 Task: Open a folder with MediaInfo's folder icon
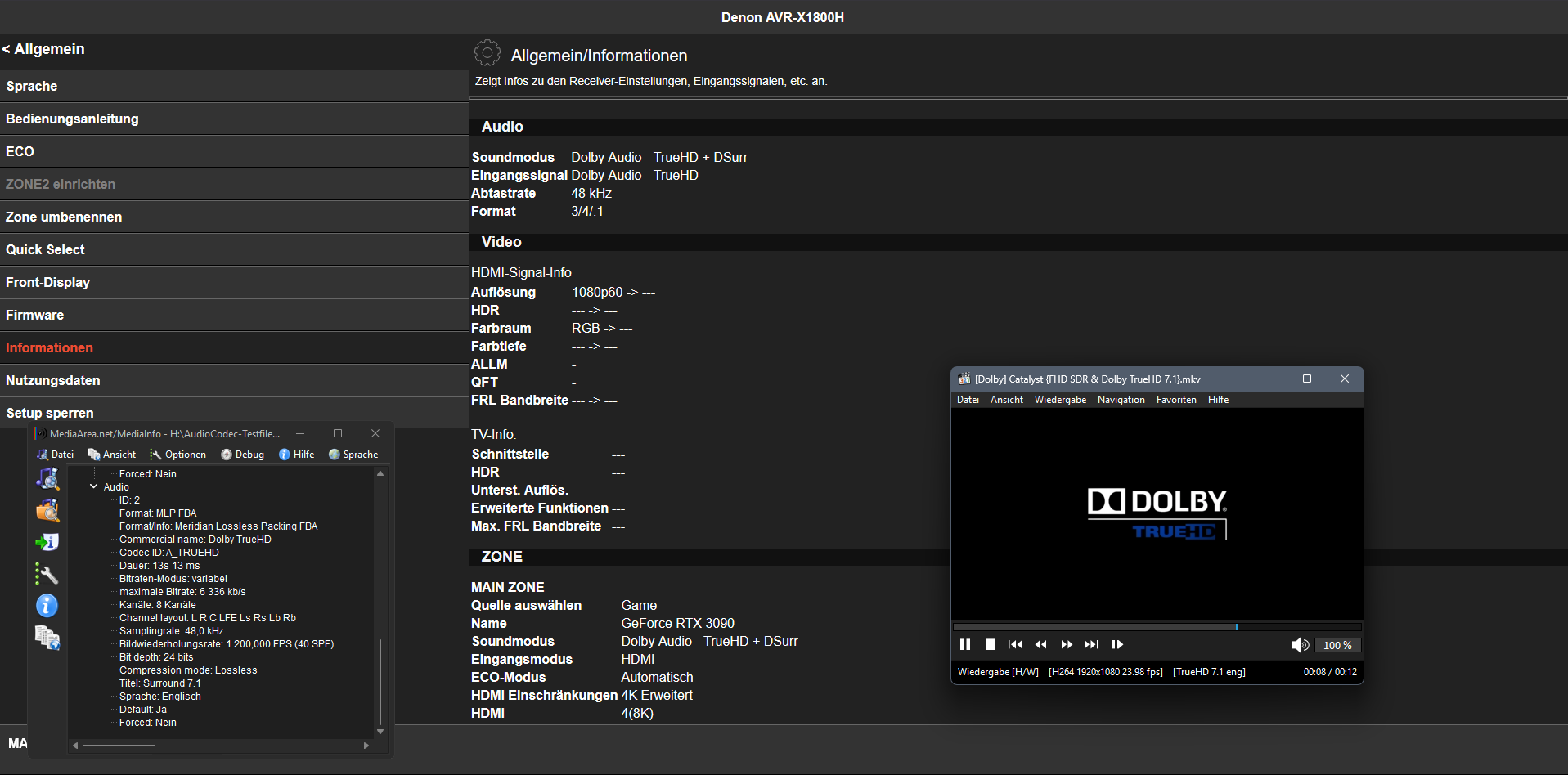[x=47, y=510]
